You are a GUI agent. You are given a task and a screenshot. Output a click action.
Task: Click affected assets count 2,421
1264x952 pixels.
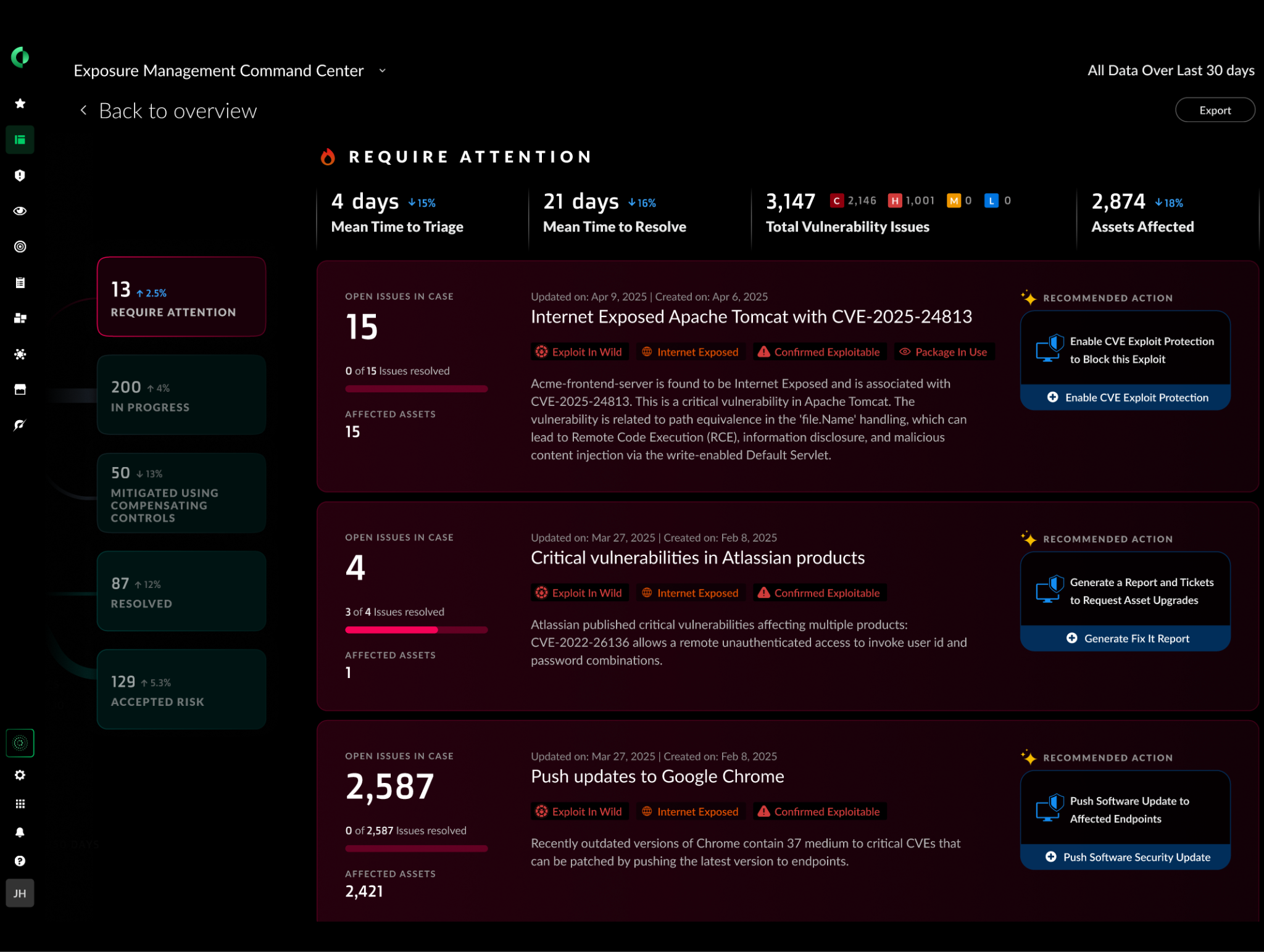pos(364,892)
